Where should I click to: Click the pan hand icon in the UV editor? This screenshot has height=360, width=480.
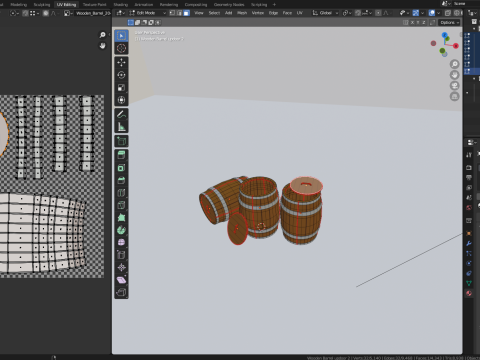pos(102,46)
